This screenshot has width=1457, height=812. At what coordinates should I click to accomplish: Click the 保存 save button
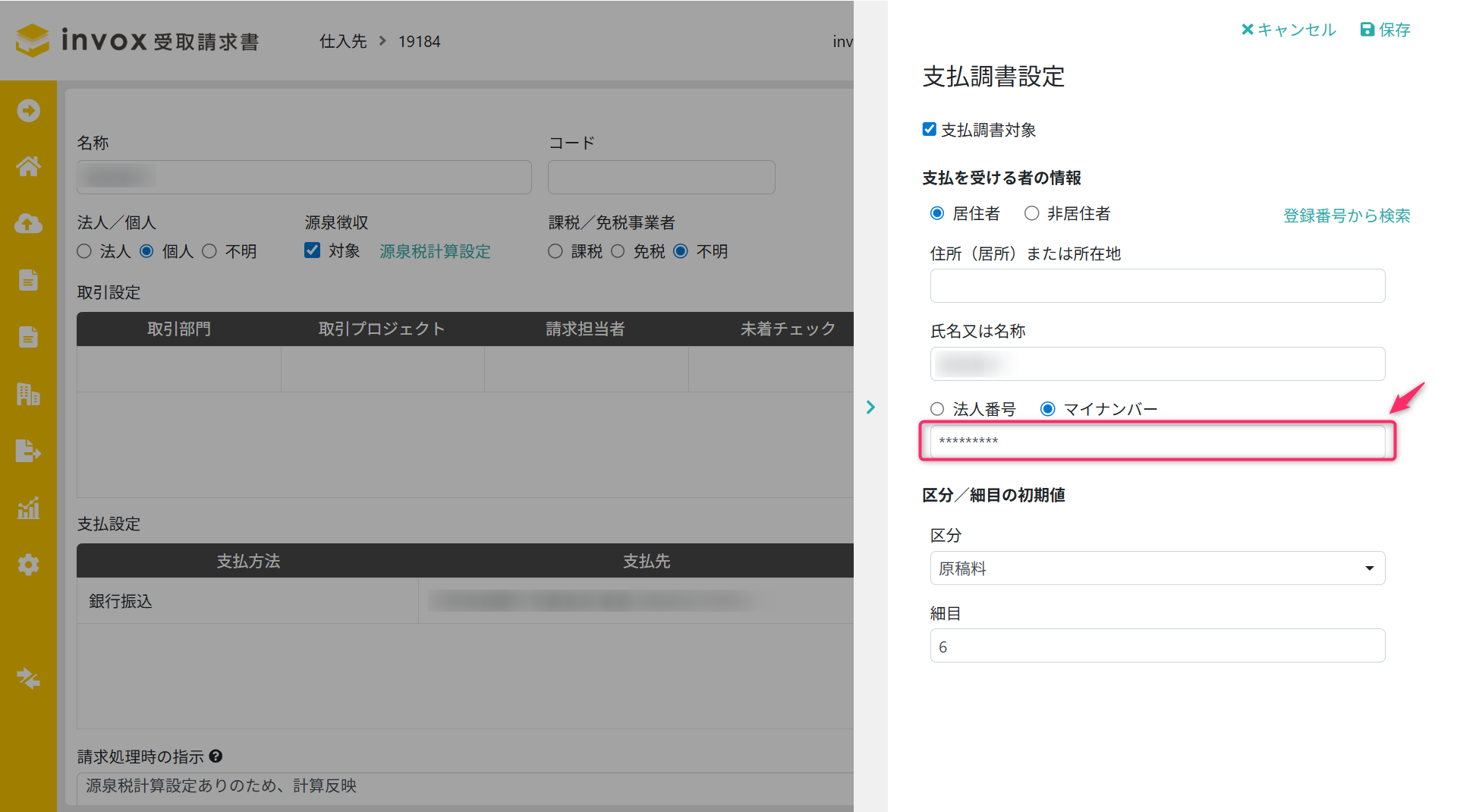tap(1385, 30)
